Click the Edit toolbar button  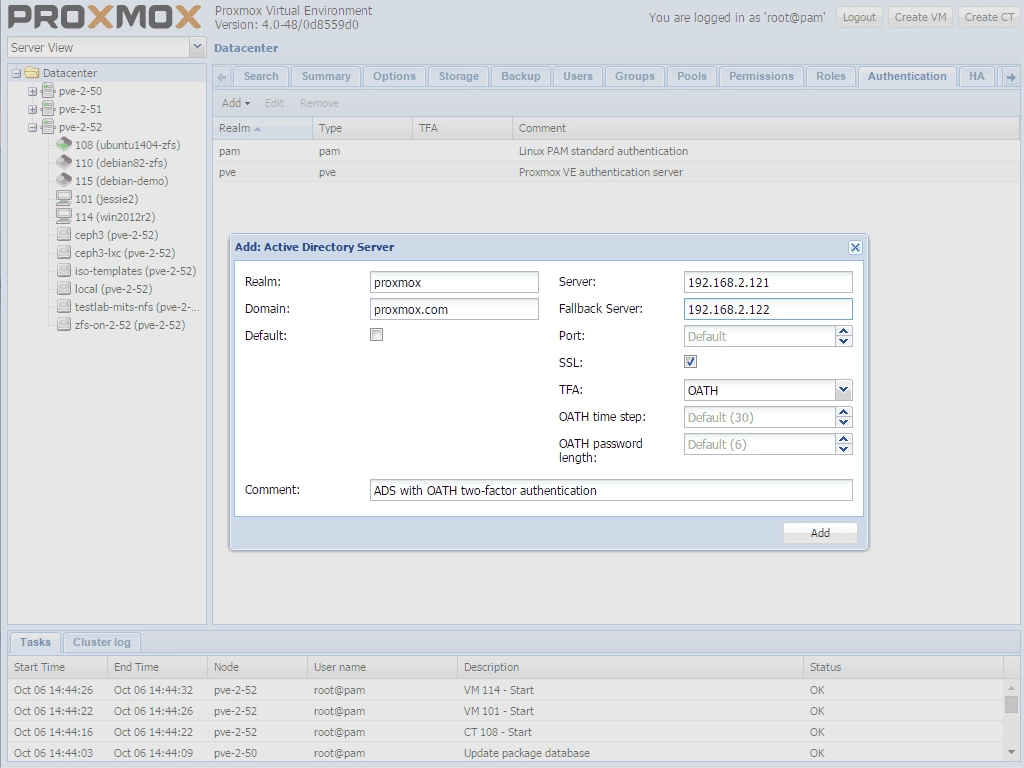point(274,103)
